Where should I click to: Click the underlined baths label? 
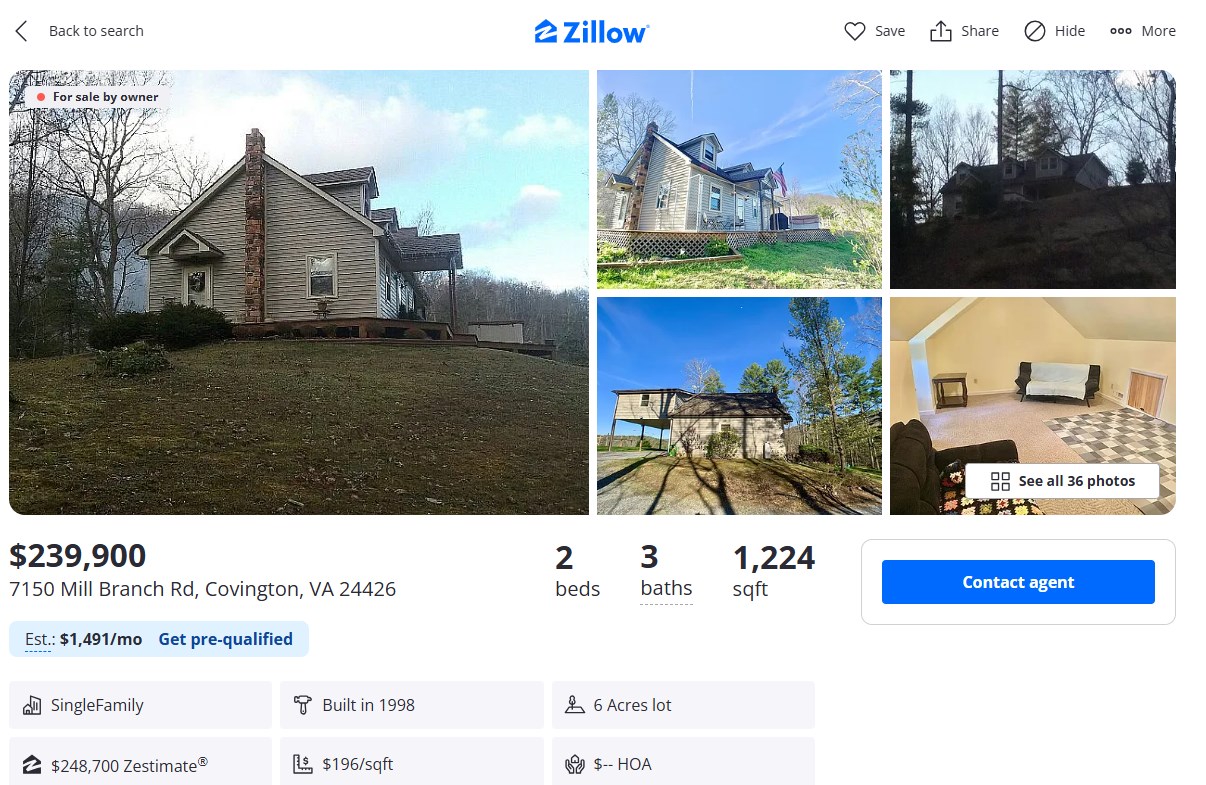point(666,589)
